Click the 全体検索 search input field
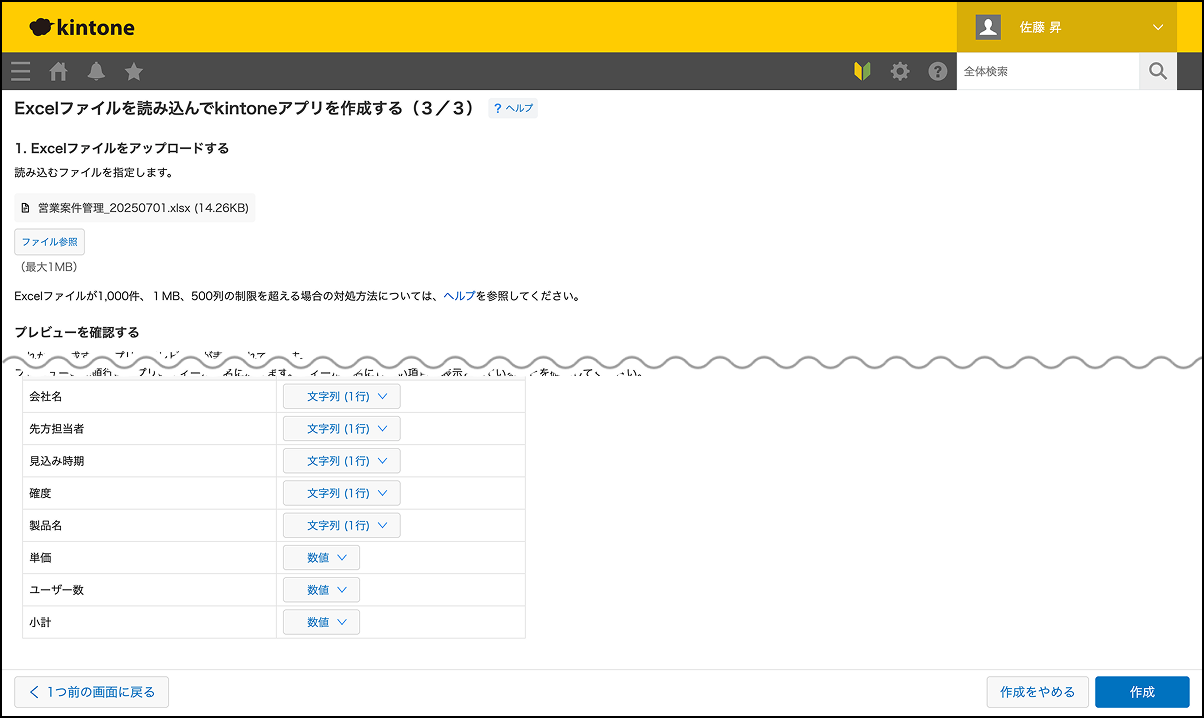Screen dimensions: 1204x718 point(1047,71)
